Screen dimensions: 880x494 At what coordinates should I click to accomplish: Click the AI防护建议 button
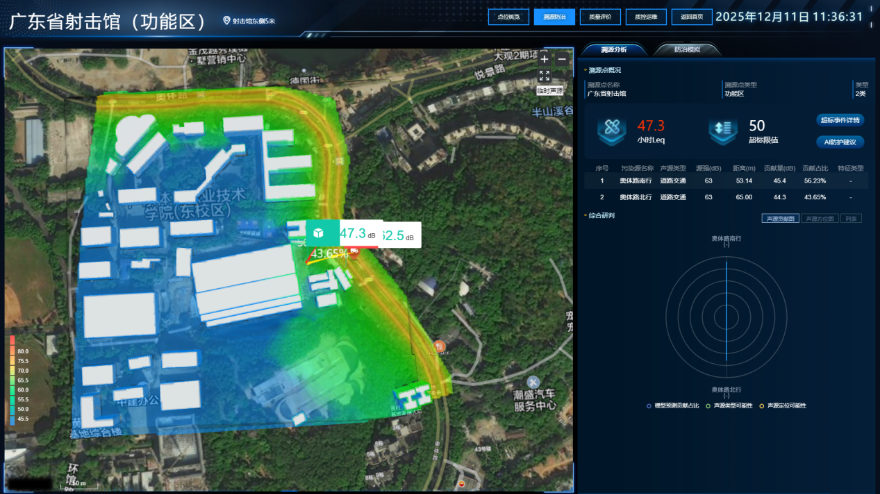click(x=839, y=141)
